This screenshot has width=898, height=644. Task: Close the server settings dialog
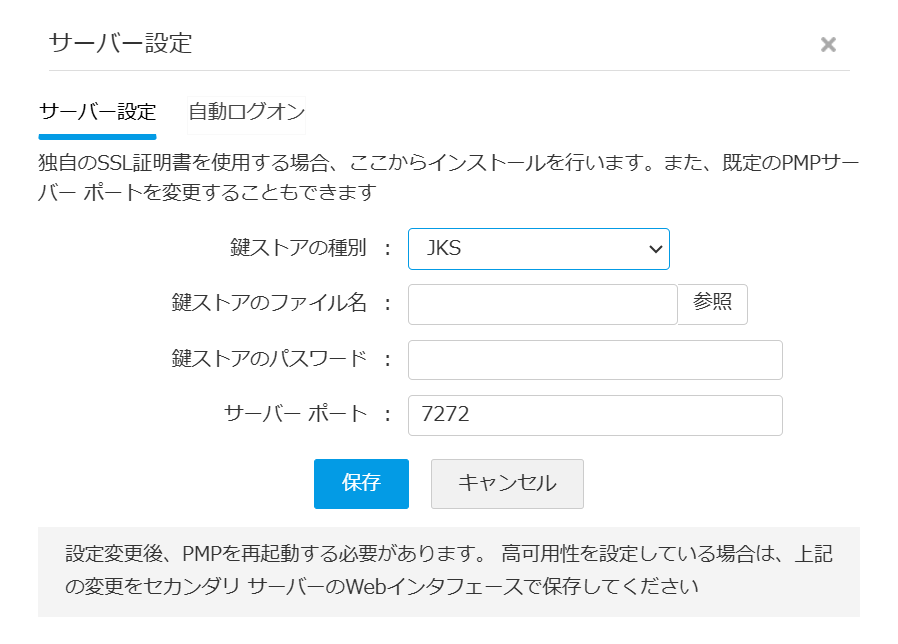click(x=828, y=45)
